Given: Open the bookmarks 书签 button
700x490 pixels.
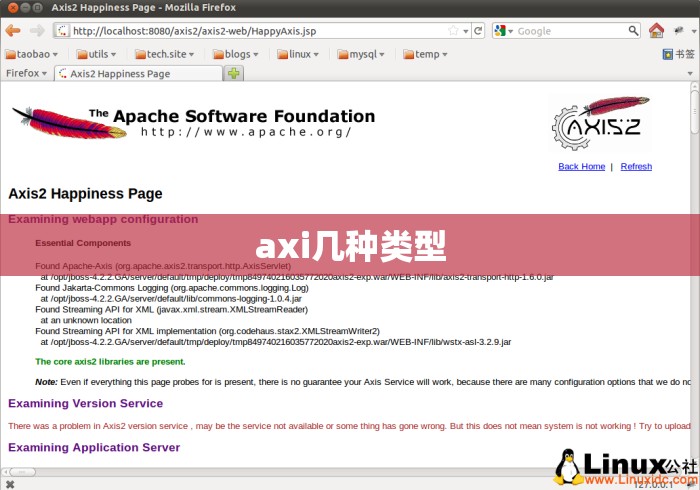Looking at the screenshot, I should tap(679, 54).
